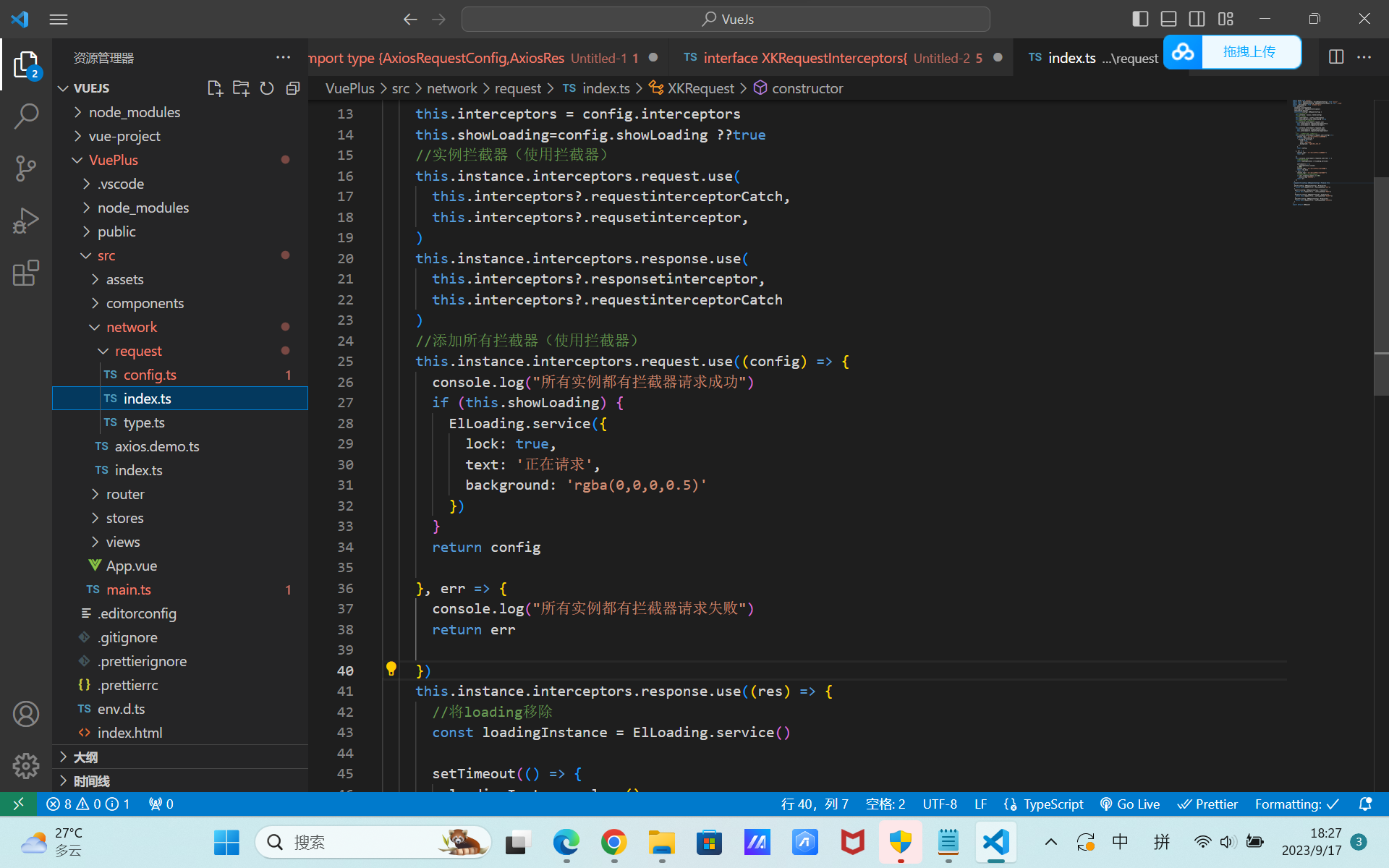1389x868 pixels.
Task: Toggle the secondary side bar layout button
Action: pyautogui.click(x=1197, y=19)
